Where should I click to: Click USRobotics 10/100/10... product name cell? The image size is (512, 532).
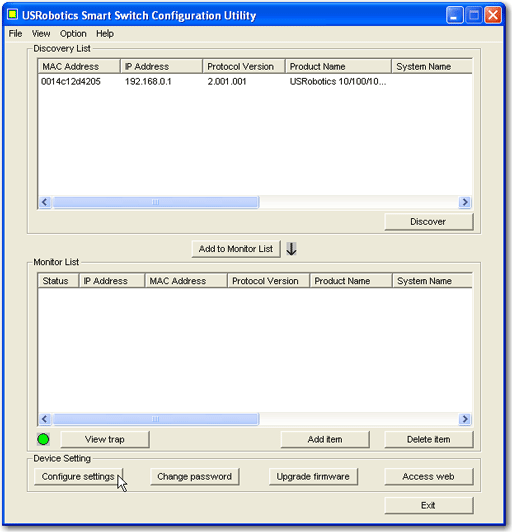coord(338,81)
